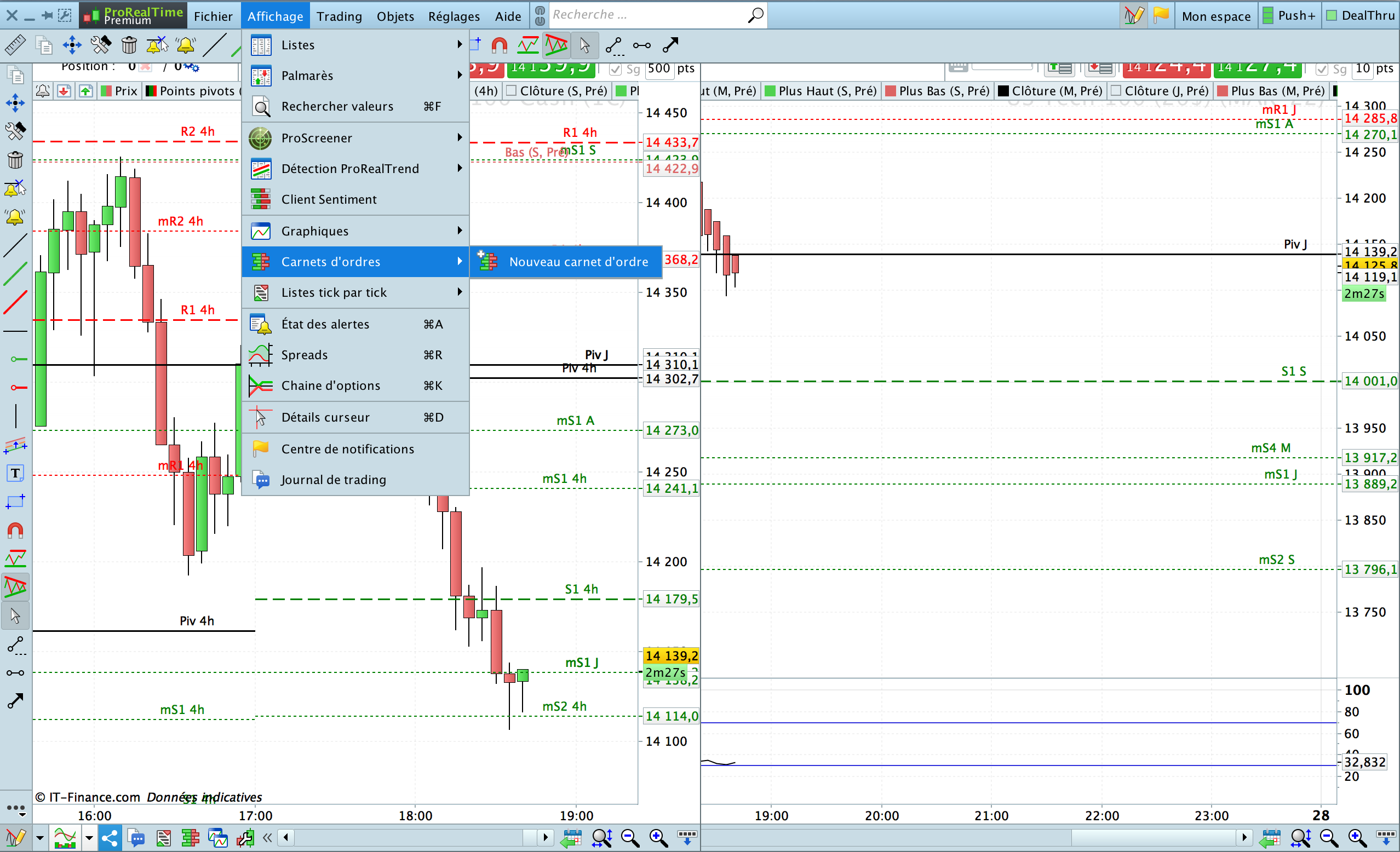Click the Mon espace button
The height and width of the screenshot is (852, 1400).
(1215, 16)
